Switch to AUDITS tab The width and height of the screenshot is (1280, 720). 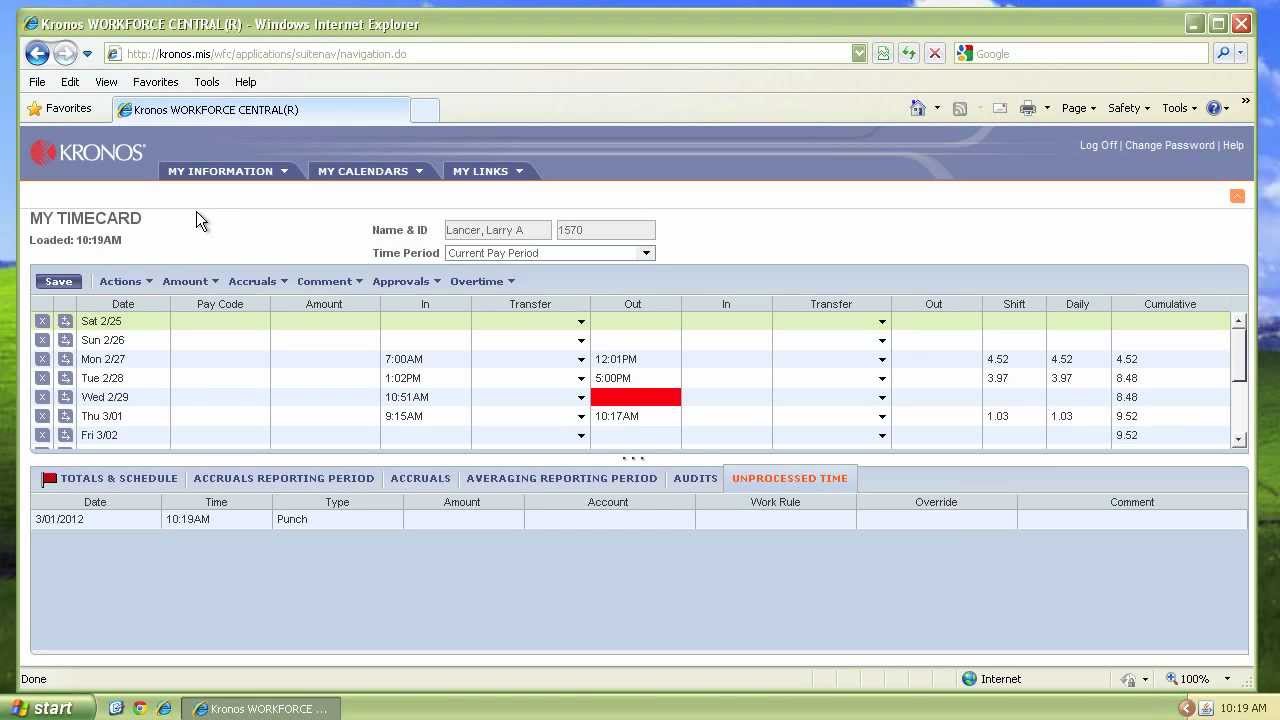tap(696, 479)
